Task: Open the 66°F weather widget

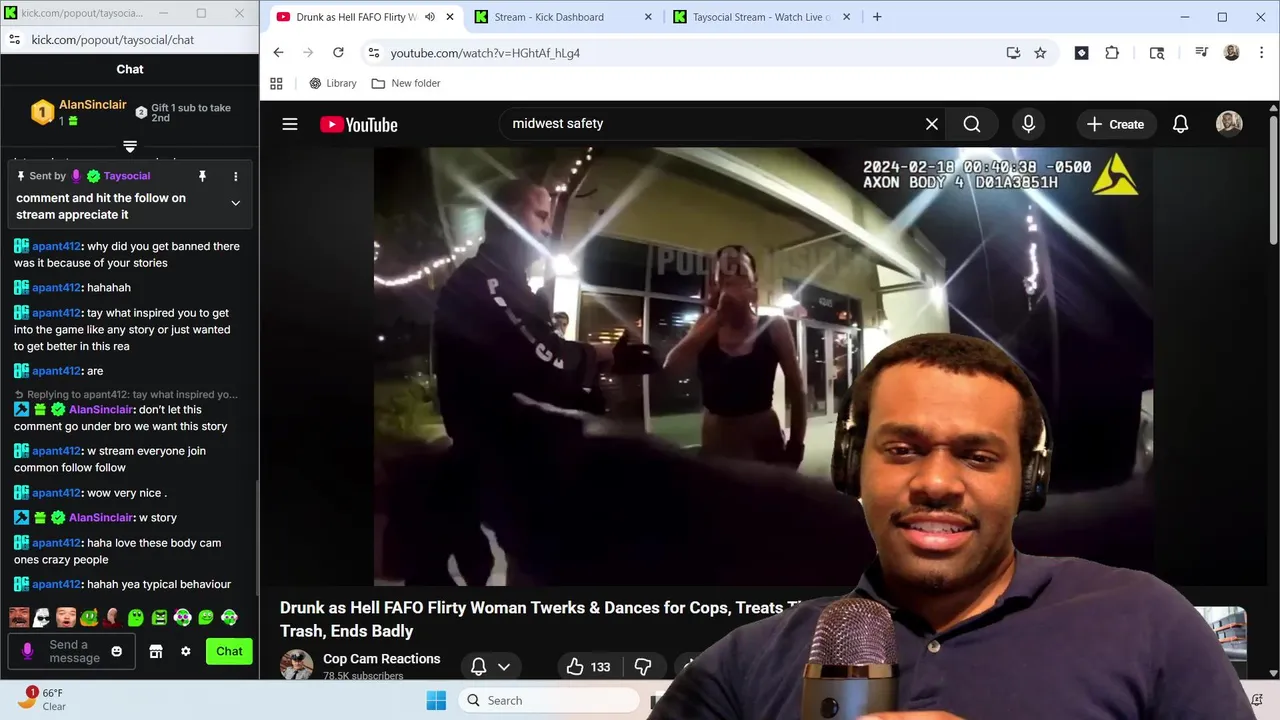Action: pyautogui.click(x=42, y=699)
